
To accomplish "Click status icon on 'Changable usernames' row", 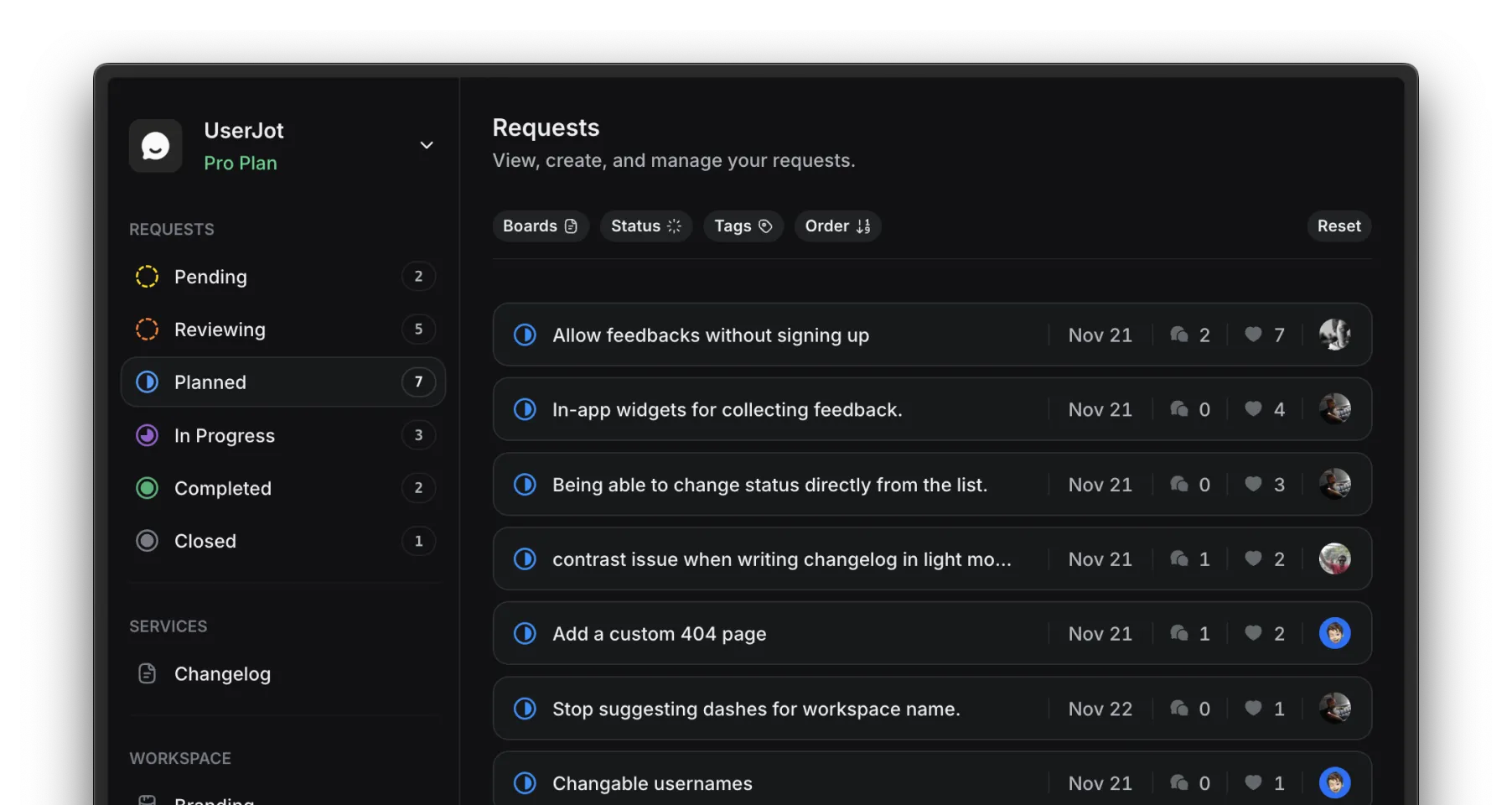I will 526,783.
